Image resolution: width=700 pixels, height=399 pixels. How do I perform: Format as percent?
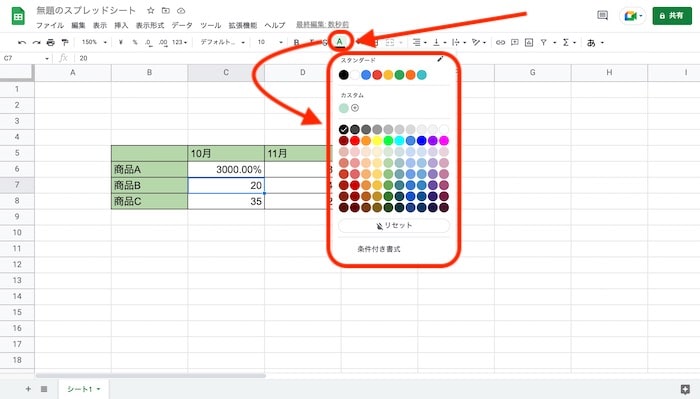[135, 42]
